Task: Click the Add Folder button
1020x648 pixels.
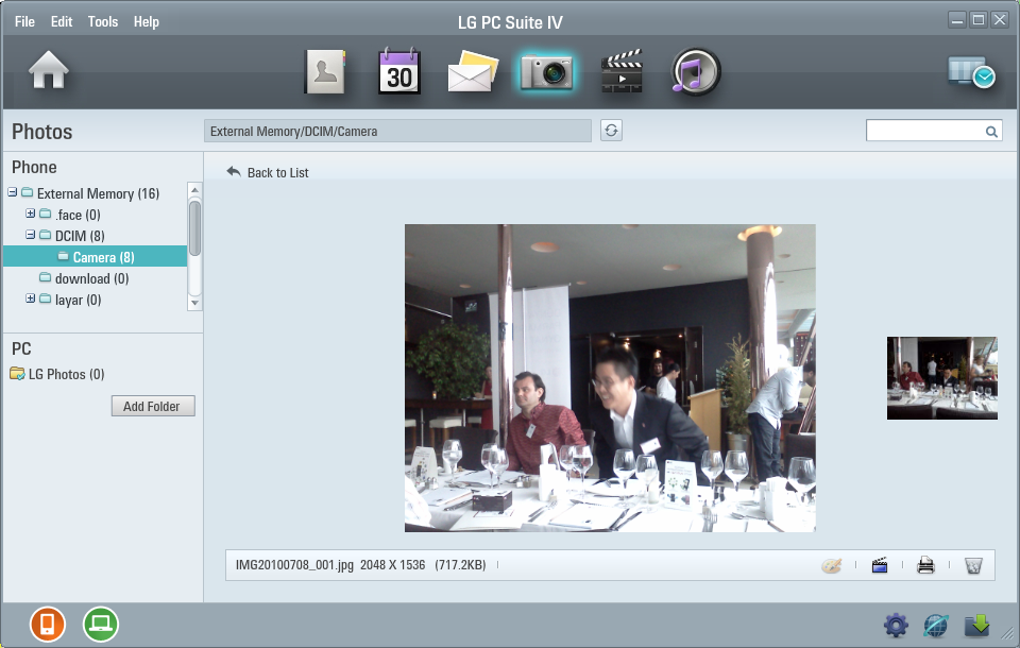Action: pos(153,406)
